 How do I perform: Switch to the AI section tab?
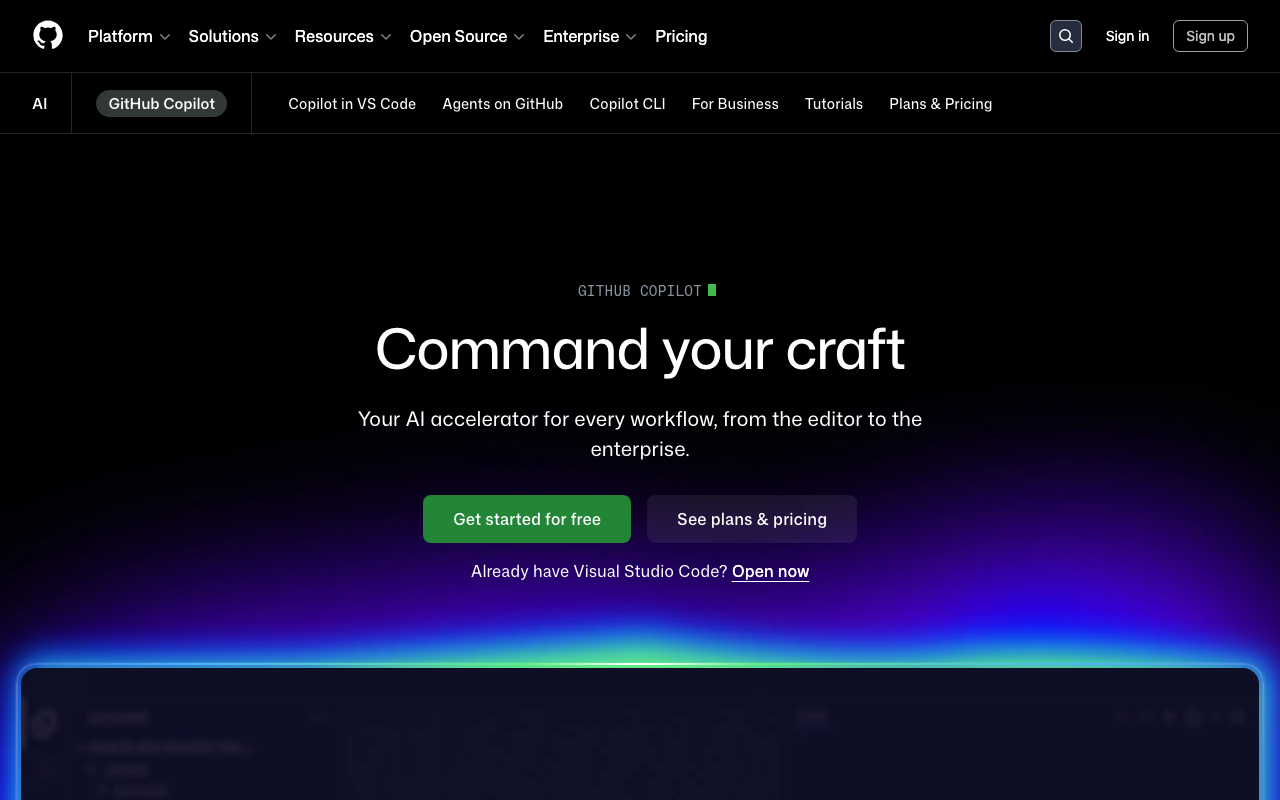pos(39,103)
